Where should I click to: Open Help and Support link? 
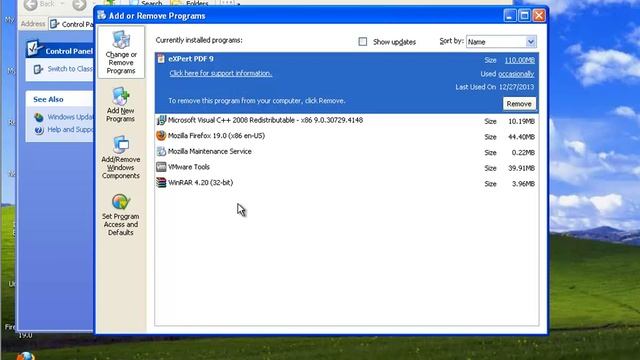tap(70, 129)
